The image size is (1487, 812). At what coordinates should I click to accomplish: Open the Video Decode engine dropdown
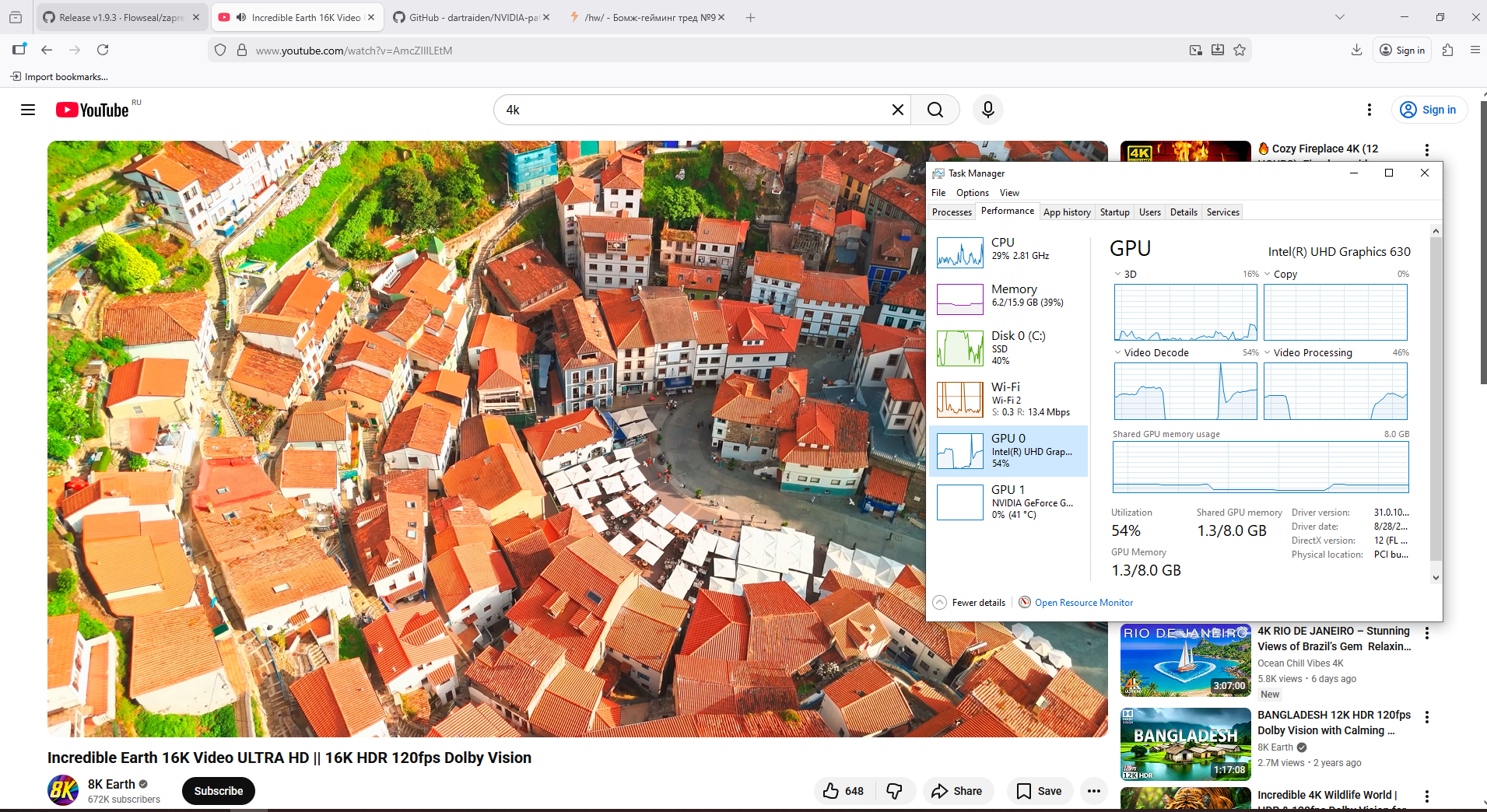[1118, 352]
